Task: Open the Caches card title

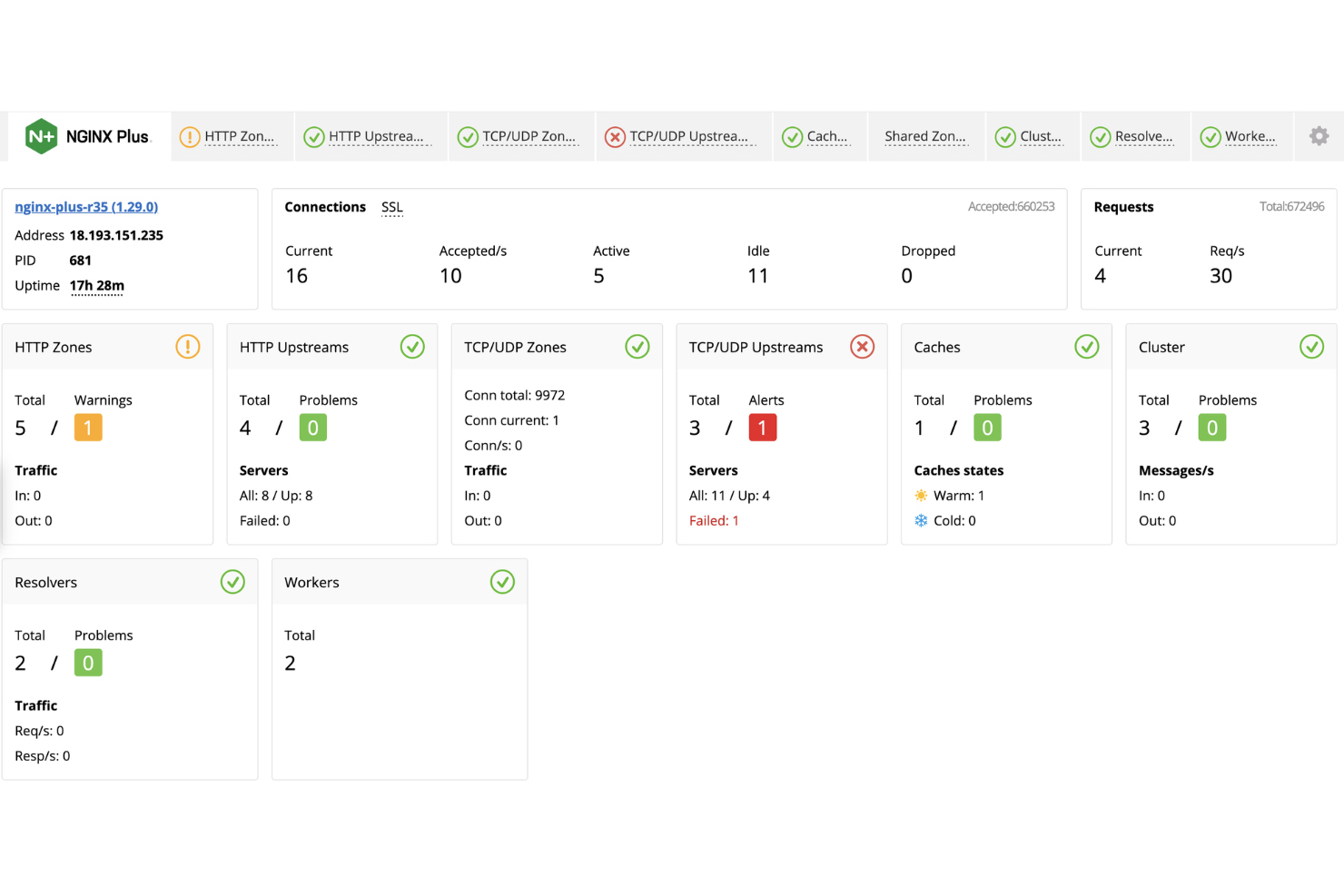Action: pyautogui.click(x=937, y=348)
